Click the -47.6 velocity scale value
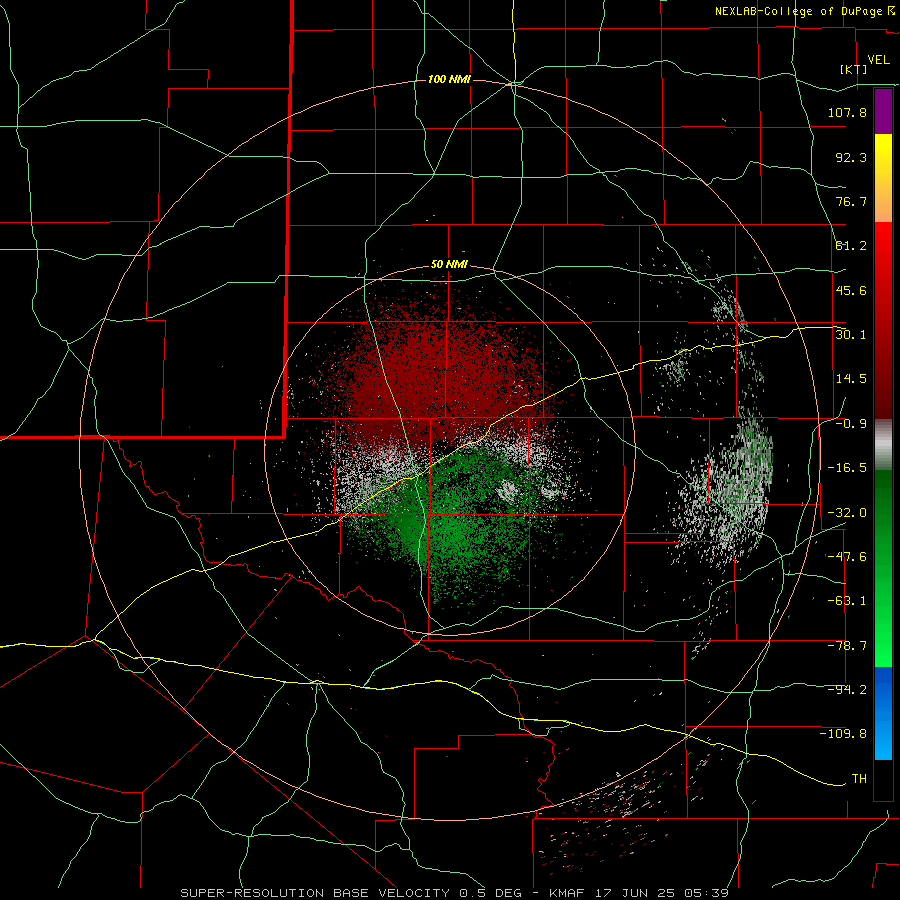900x900 pixels. click(x=847, y=557)
